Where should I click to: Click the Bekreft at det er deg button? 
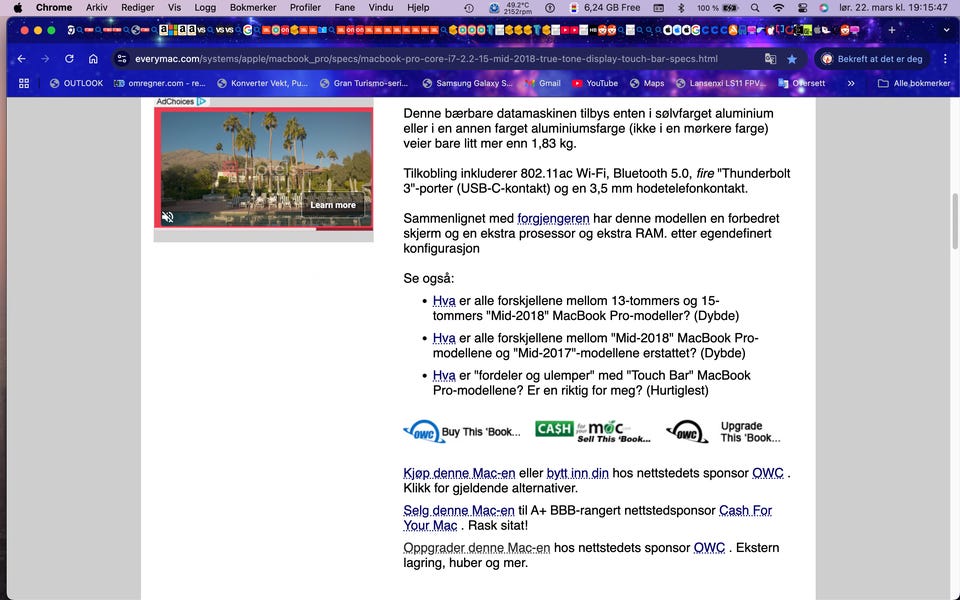pos(872,59)
